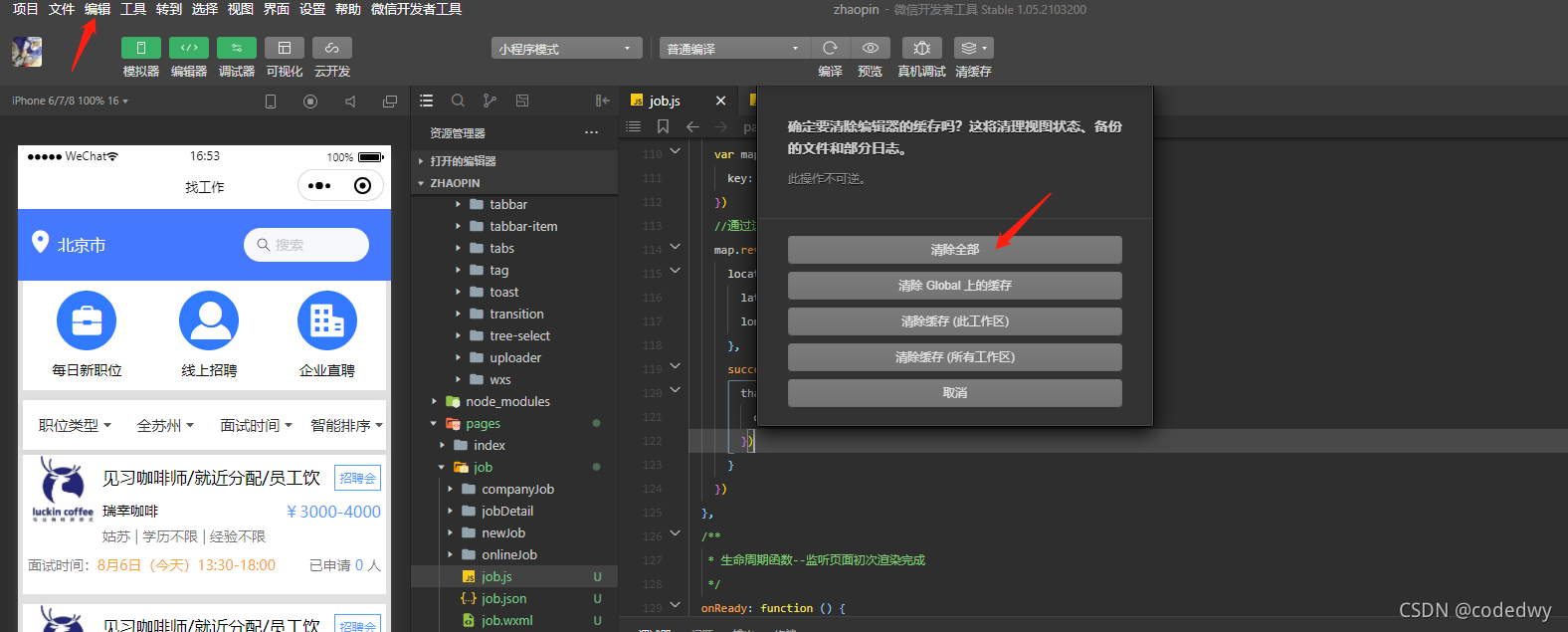
Task: Open the 智能排序 sort dropdown
Action: tap(346, 425)
